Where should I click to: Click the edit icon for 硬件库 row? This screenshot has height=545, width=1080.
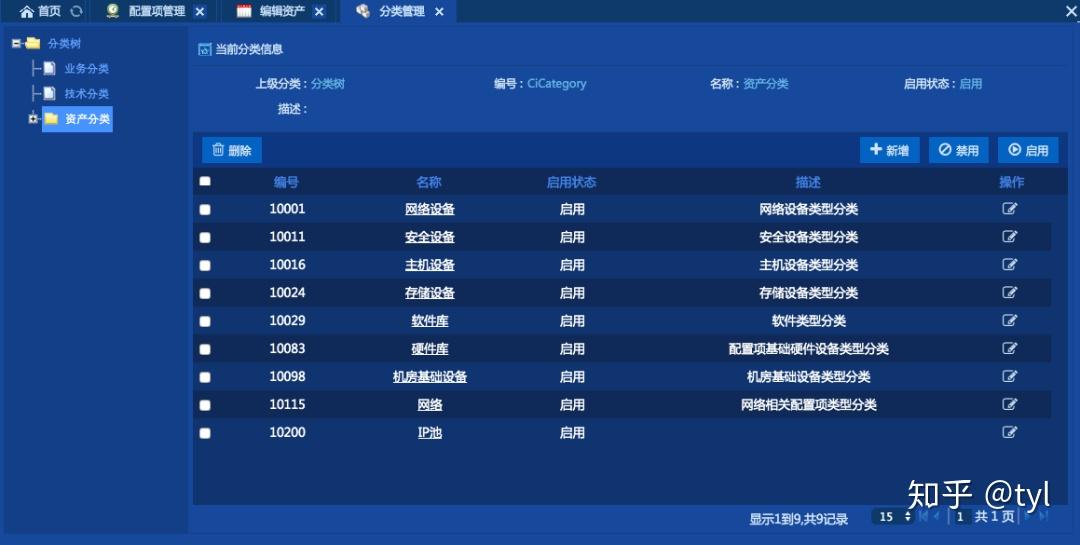[1009, 348]
